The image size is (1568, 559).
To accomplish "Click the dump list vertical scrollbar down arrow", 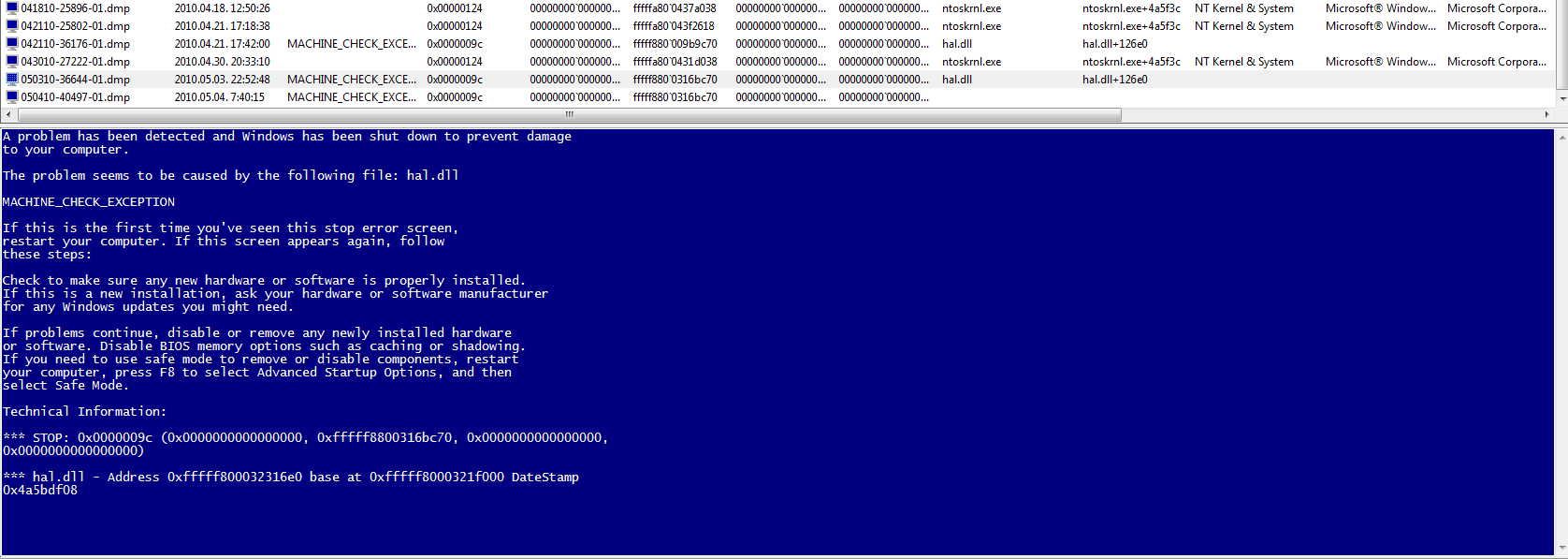I will 1561,98.
